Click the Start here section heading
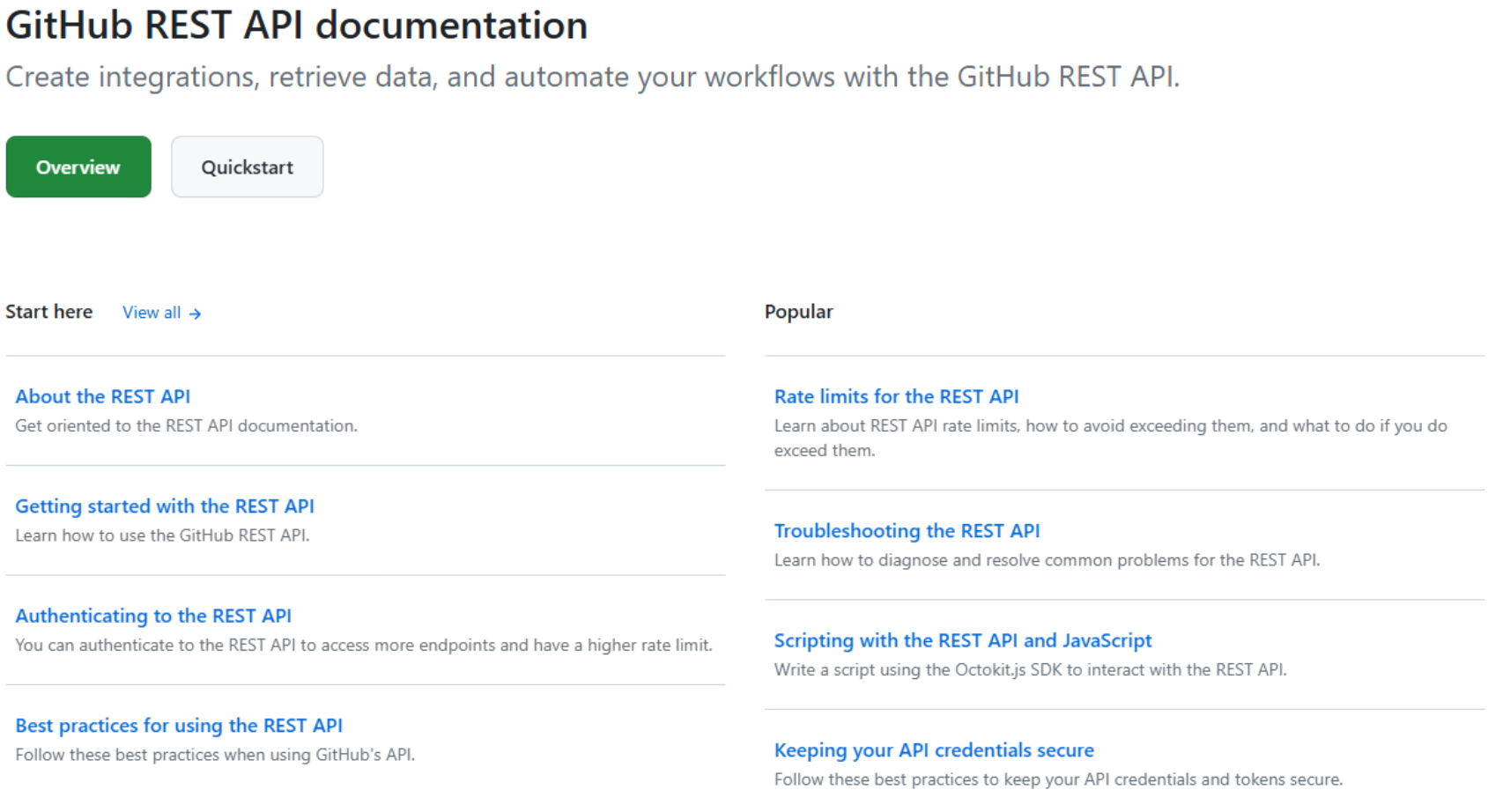The width and height of the screenshot is (1503, 812). 49,312
